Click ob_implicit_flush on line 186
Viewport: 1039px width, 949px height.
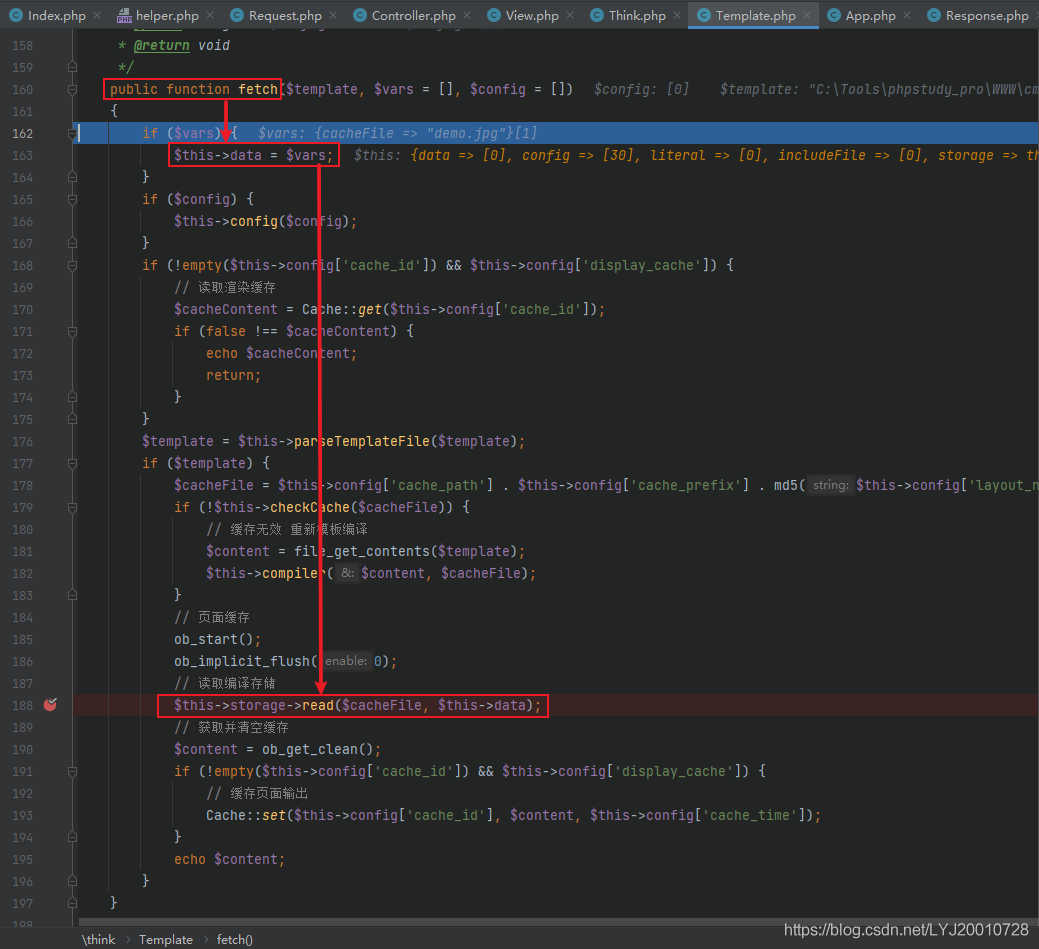point(242,661)
